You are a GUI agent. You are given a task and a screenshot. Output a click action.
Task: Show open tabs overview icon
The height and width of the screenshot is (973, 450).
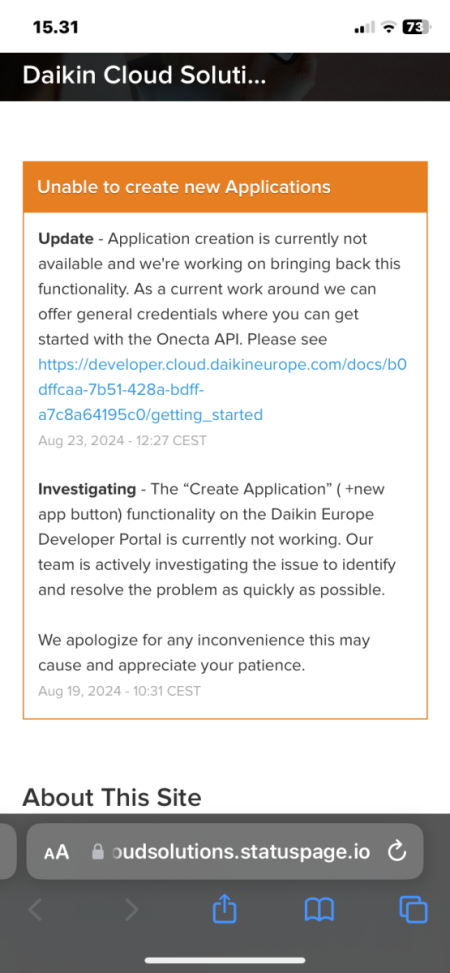click(x=413, y=910)
